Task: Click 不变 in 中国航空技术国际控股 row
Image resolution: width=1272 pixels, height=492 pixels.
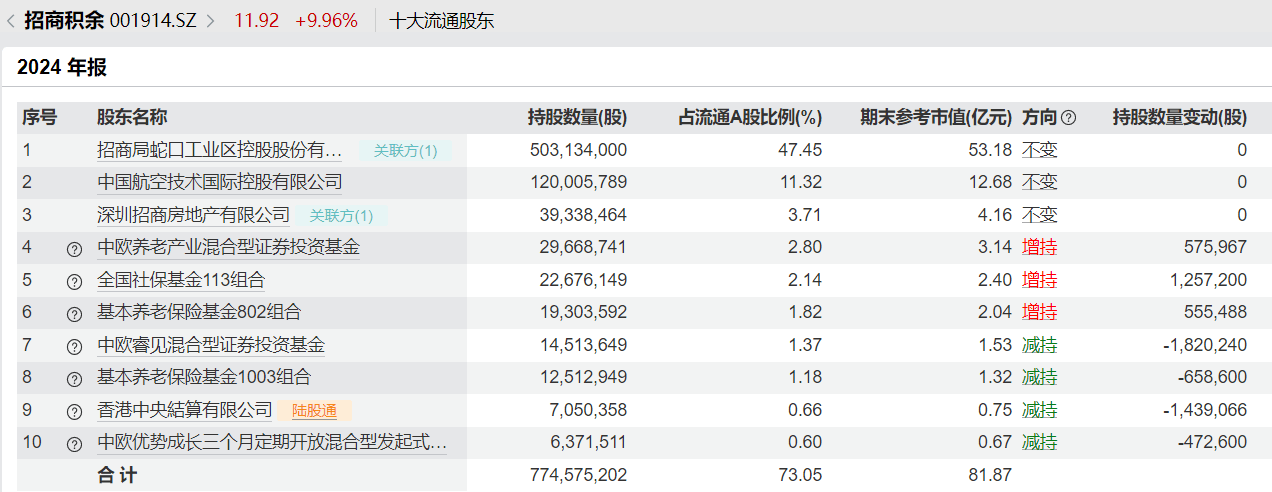Action: 1040,182
